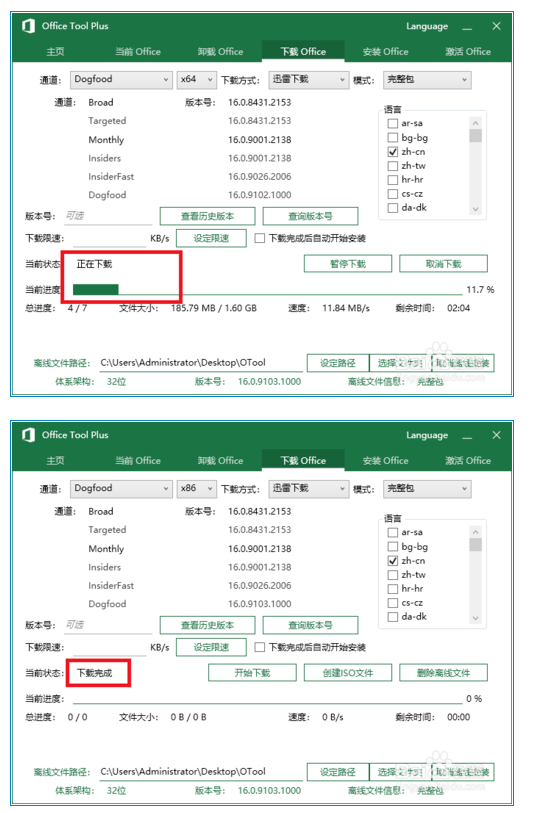
Task: Click version 16.0.9102.1000 text
Action: pos(260,195)
